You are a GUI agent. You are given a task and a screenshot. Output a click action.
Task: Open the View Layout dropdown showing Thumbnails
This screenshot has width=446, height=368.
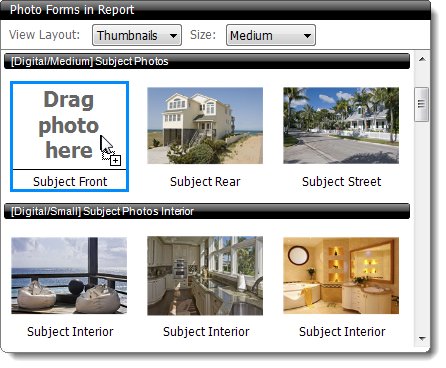click(137, 35)
